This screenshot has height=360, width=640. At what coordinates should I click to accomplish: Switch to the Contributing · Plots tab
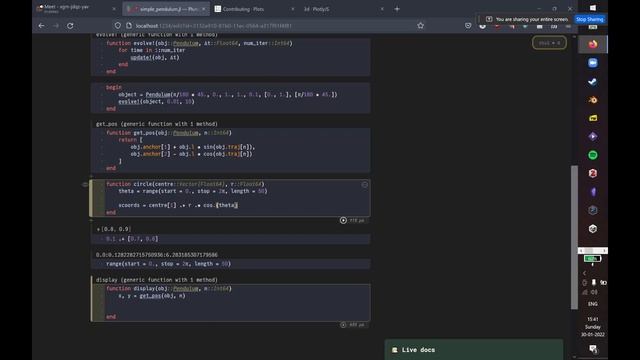click(253, 9)
